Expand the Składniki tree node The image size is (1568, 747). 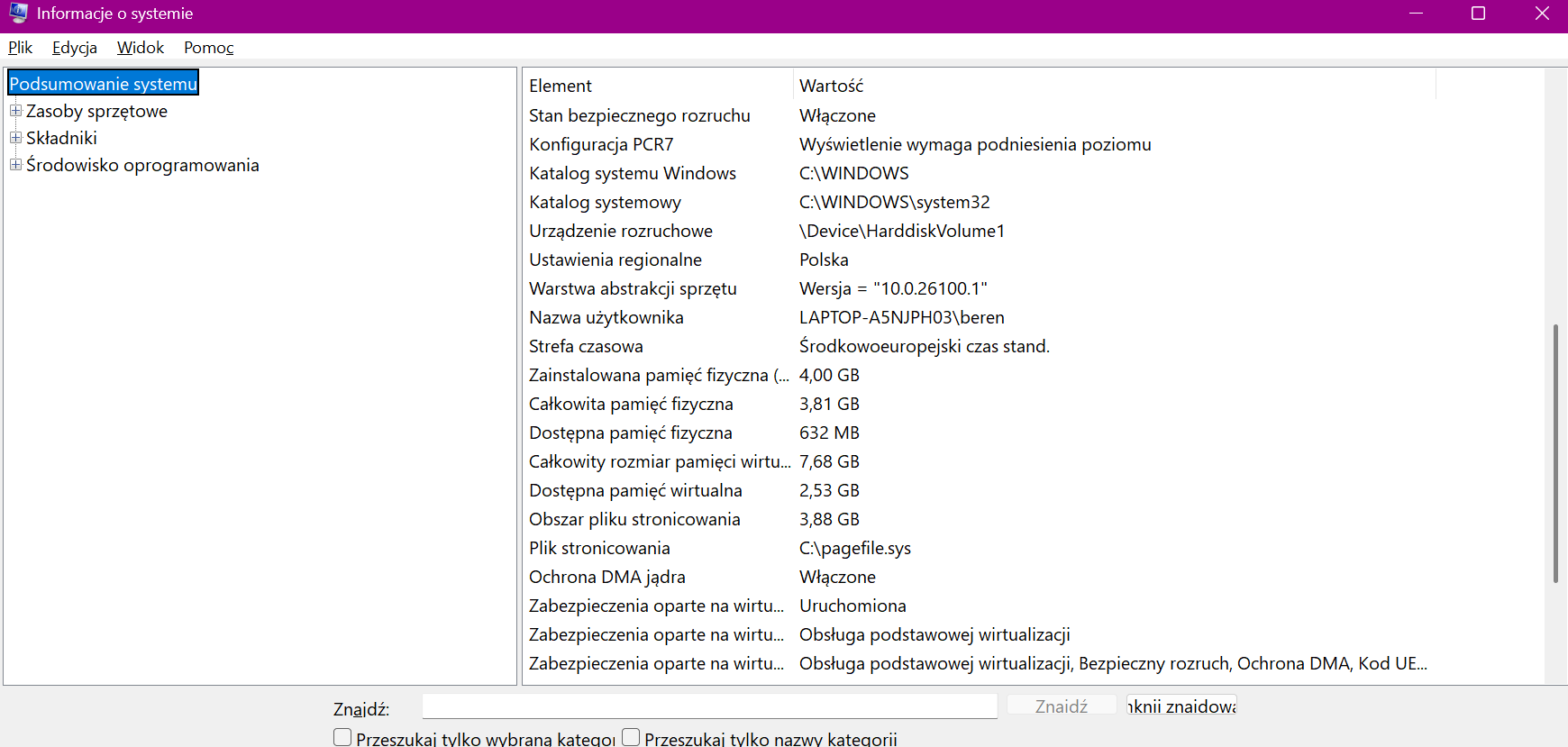pyautogui.click(x=15, y=138)
